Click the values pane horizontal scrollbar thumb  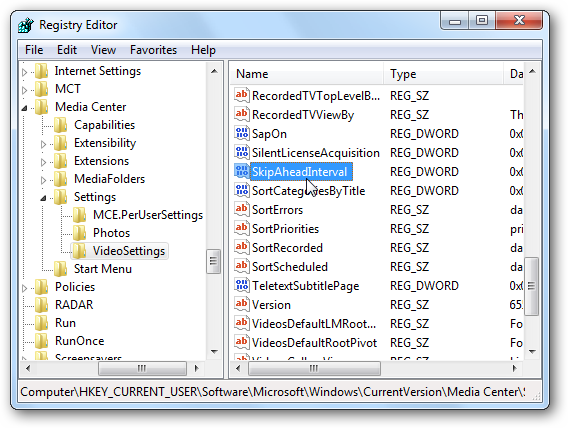(x=314, y=369)
